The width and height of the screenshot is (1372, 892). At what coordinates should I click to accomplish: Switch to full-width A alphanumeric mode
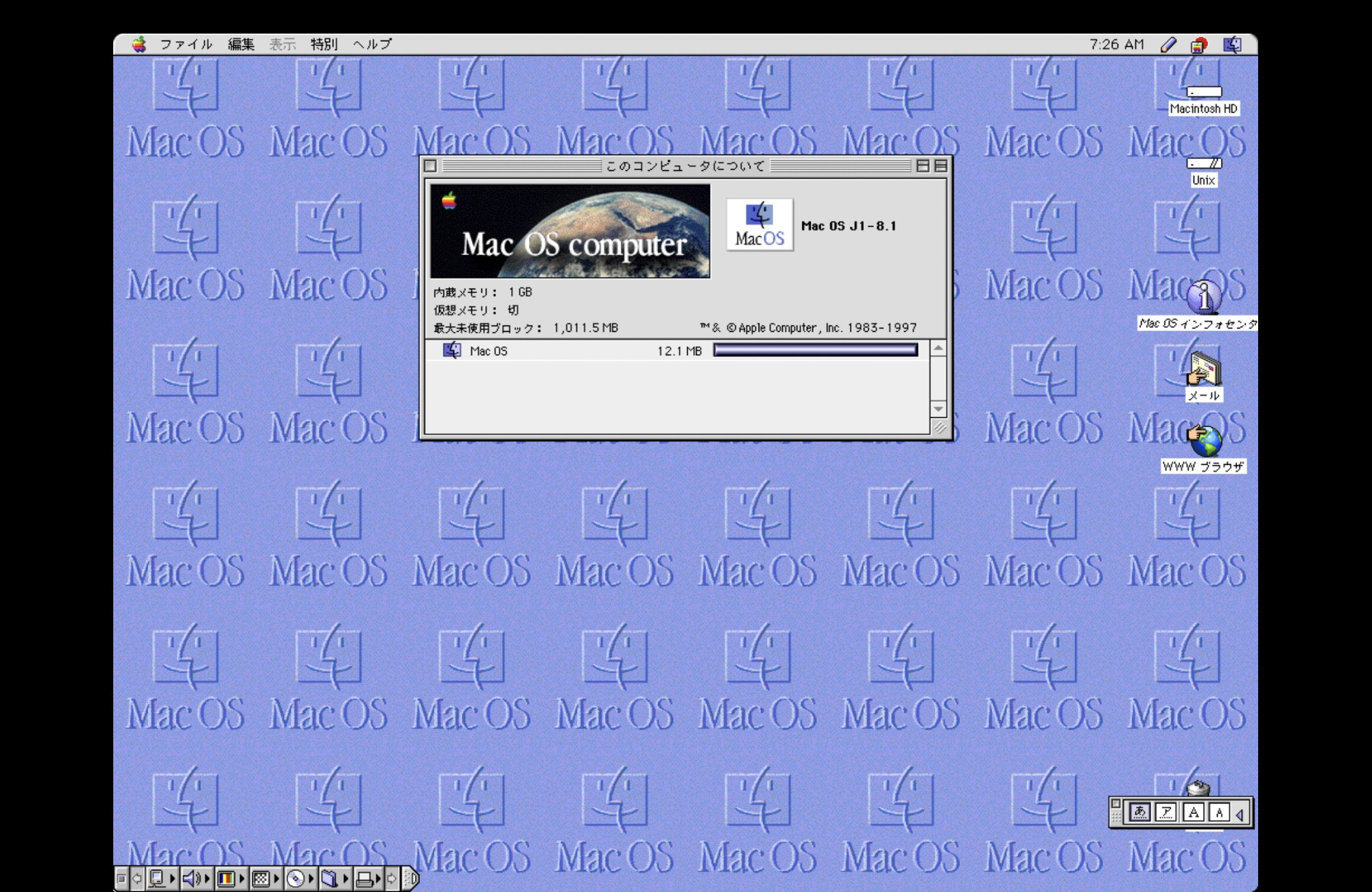coord(1193,812)
